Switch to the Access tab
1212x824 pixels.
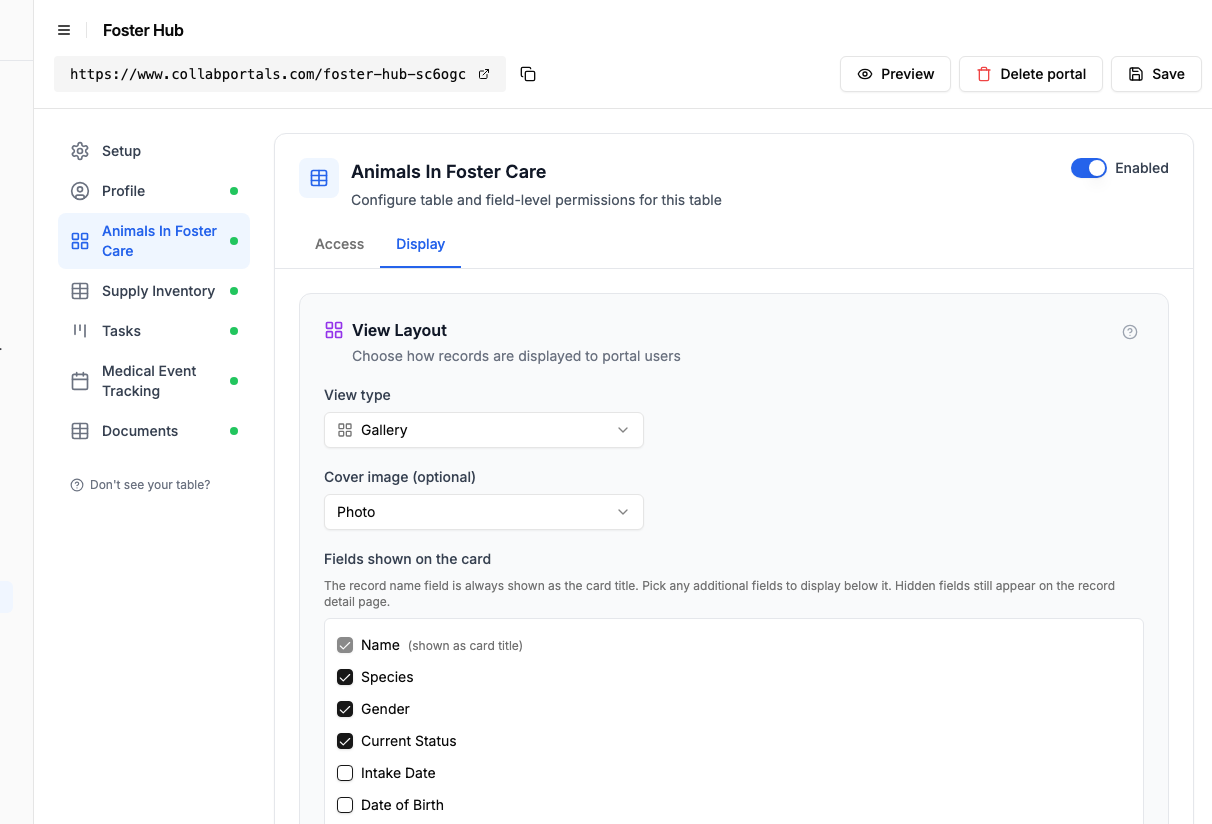coord(340,244)
